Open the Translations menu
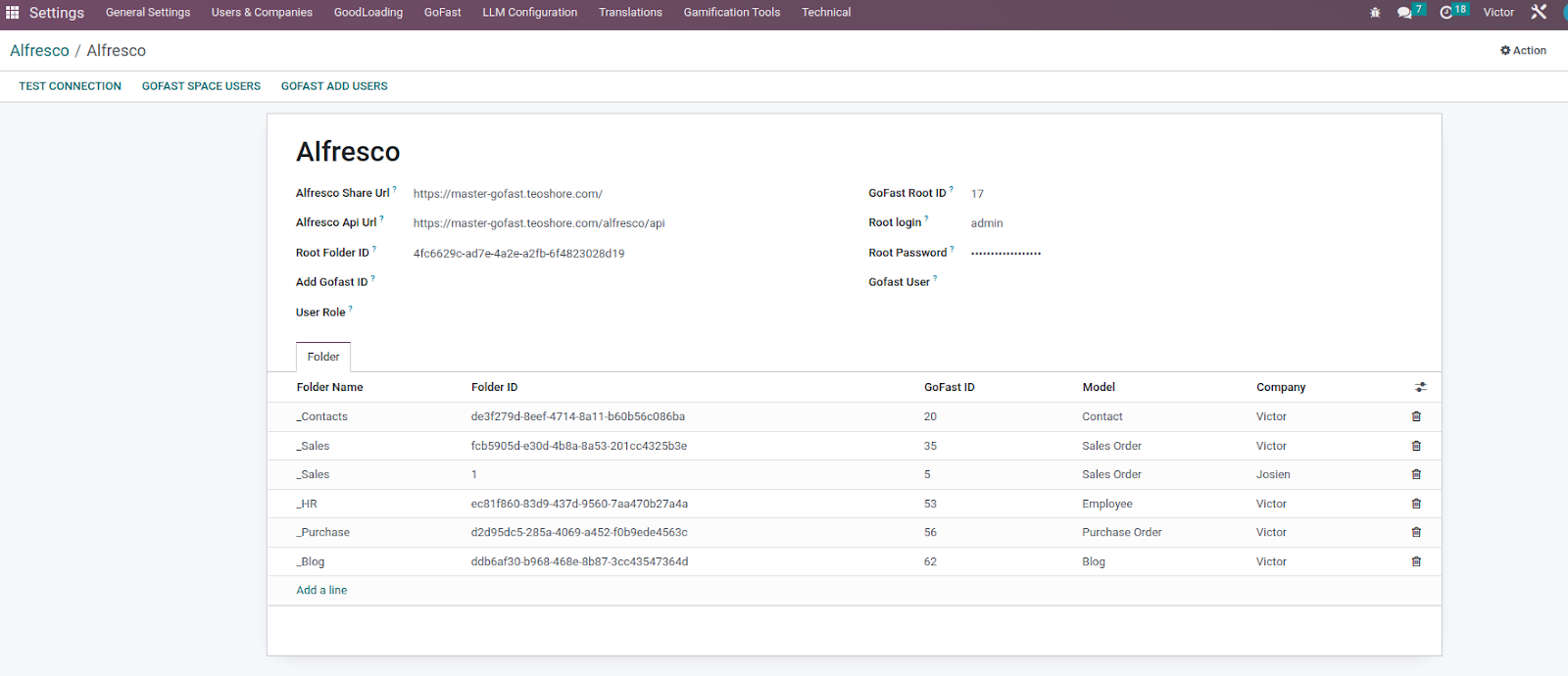Screen dimensions: 1568x676 tap(631, 13)
